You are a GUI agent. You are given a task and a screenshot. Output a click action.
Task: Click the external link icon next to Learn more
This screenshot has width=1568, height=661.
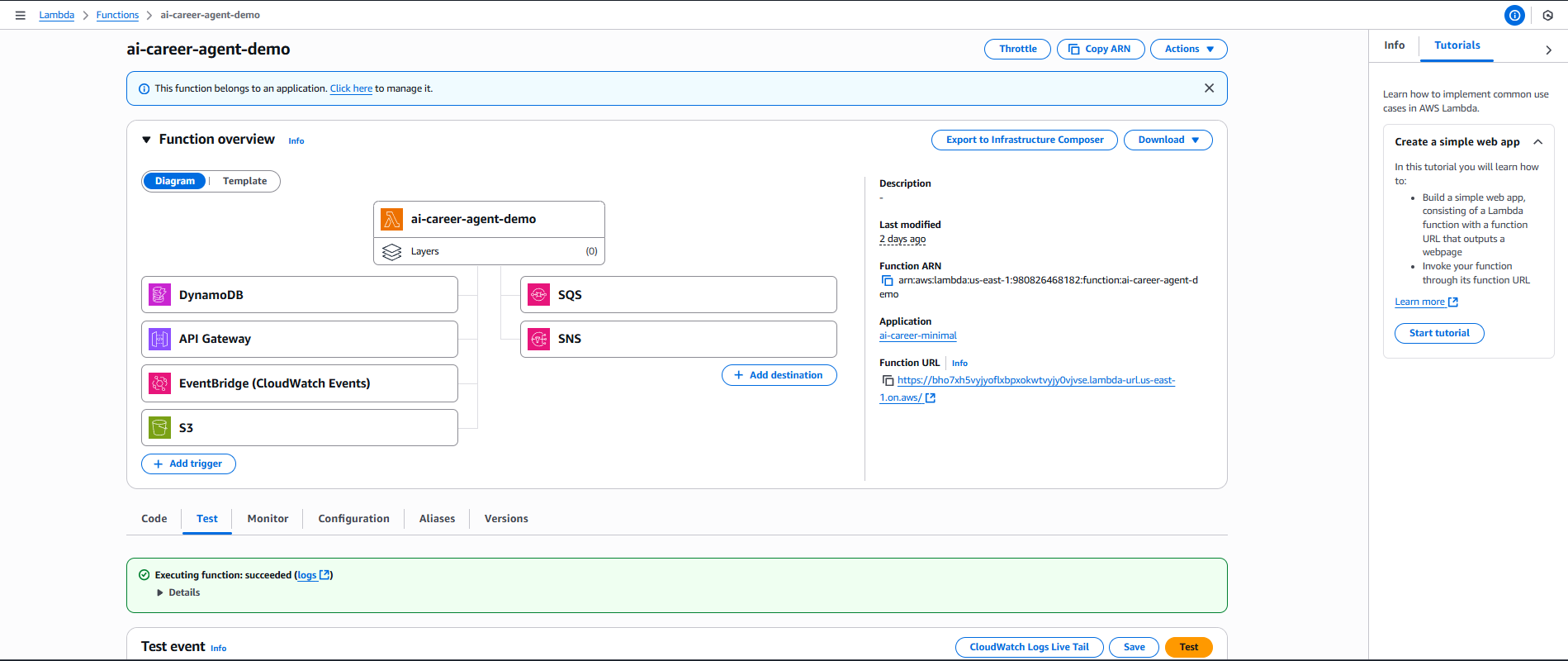1453,302
